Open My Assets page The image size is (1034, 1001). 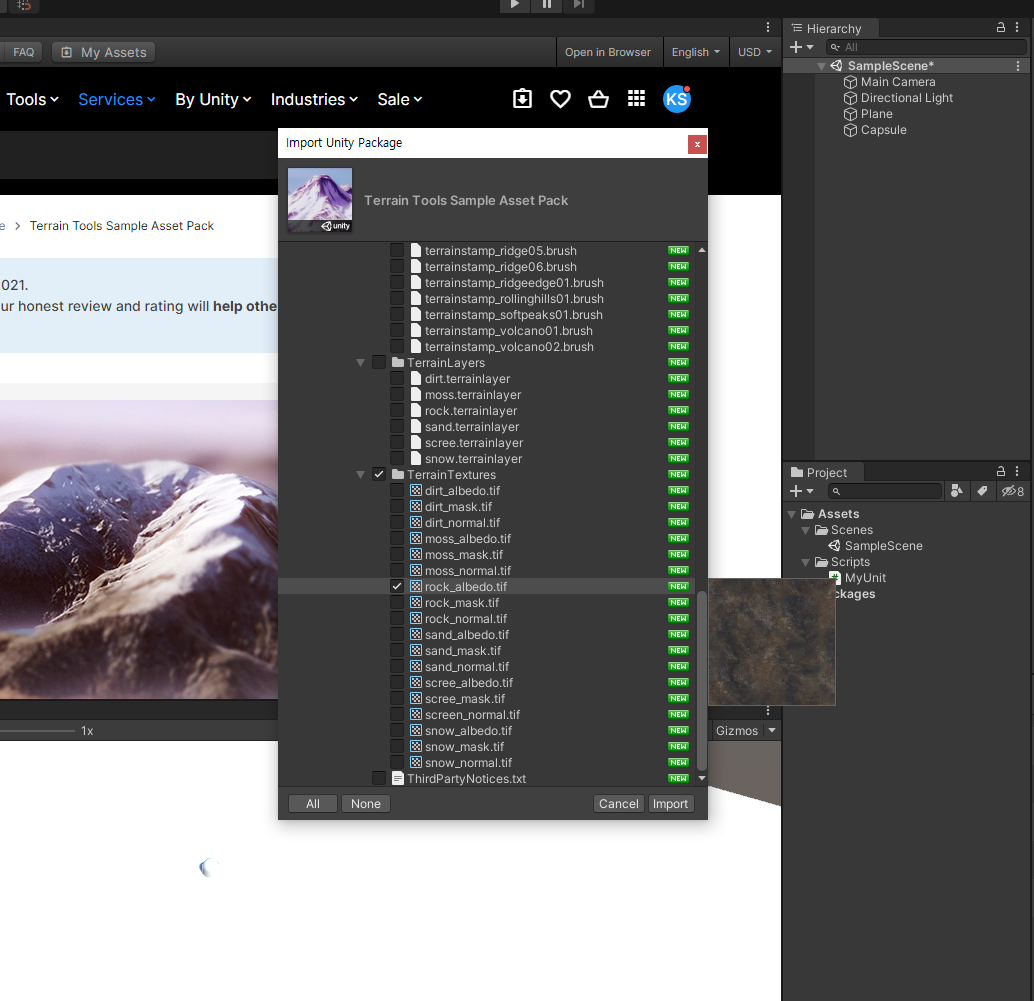(104, 52)
